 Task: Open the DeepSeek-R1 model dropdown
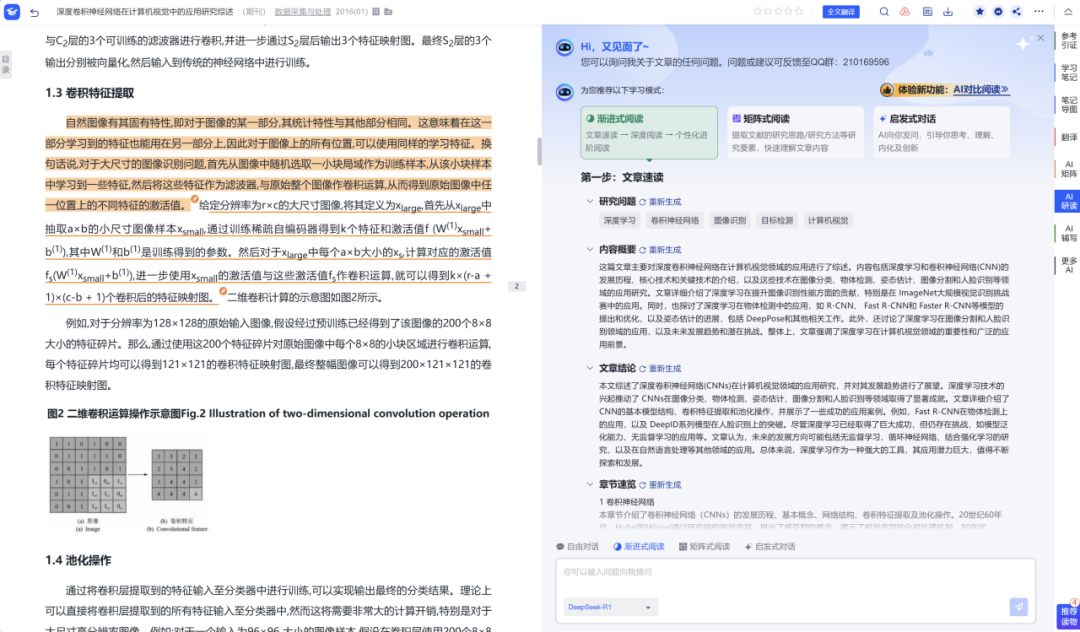610,607
